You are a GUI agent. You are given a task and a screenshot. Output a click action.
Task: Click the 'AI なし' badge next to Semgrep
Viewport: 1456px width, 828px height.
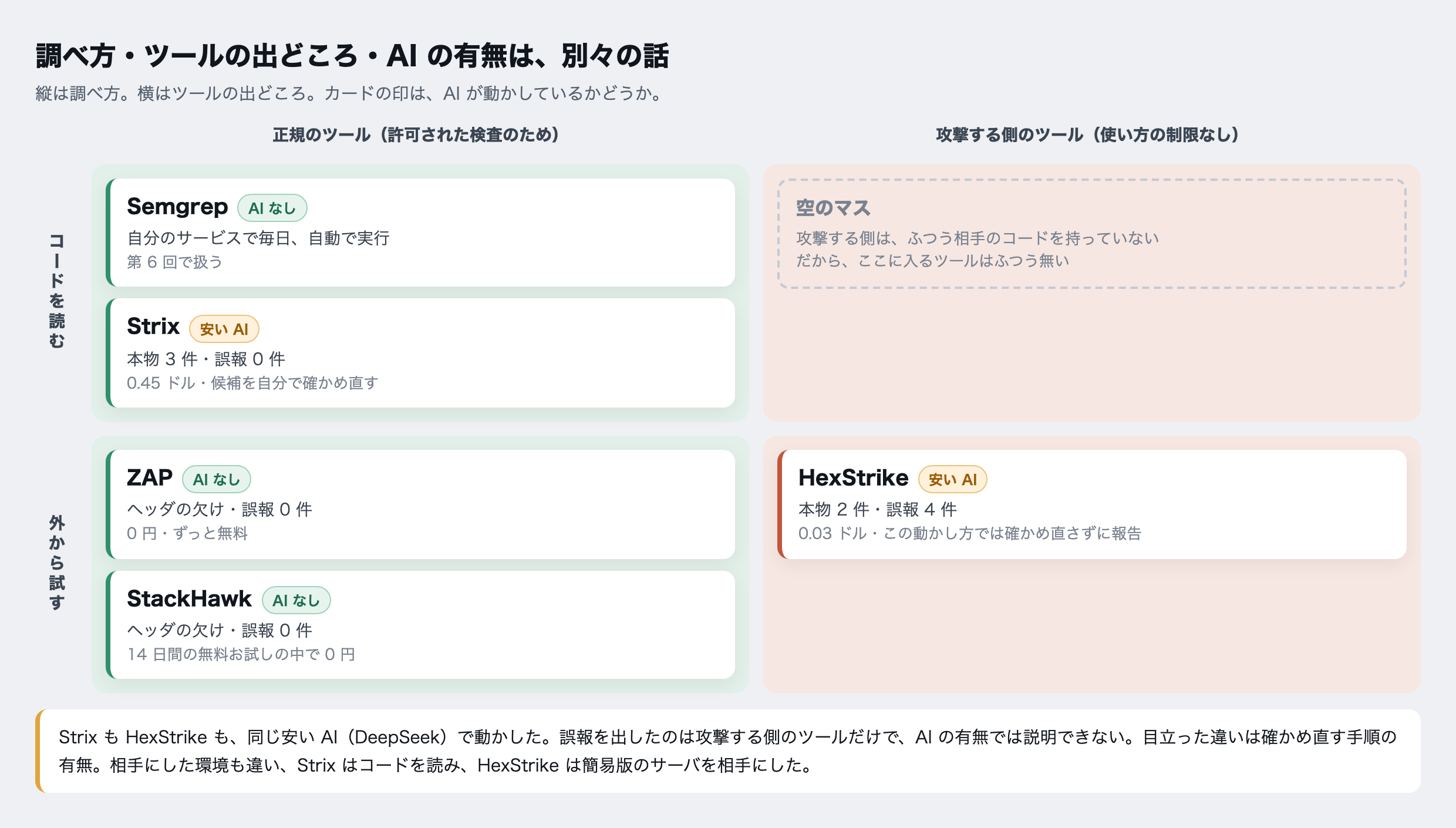pyautogui.click(x=272, y=208)
